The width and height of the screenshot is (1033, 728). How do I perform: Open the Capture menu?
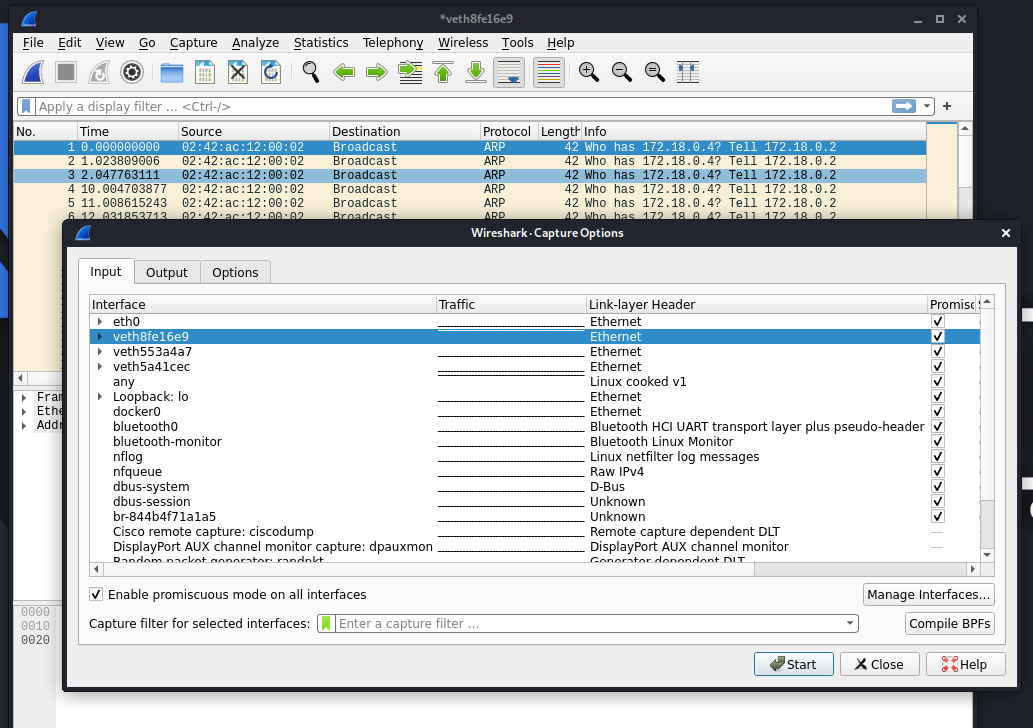193,43
